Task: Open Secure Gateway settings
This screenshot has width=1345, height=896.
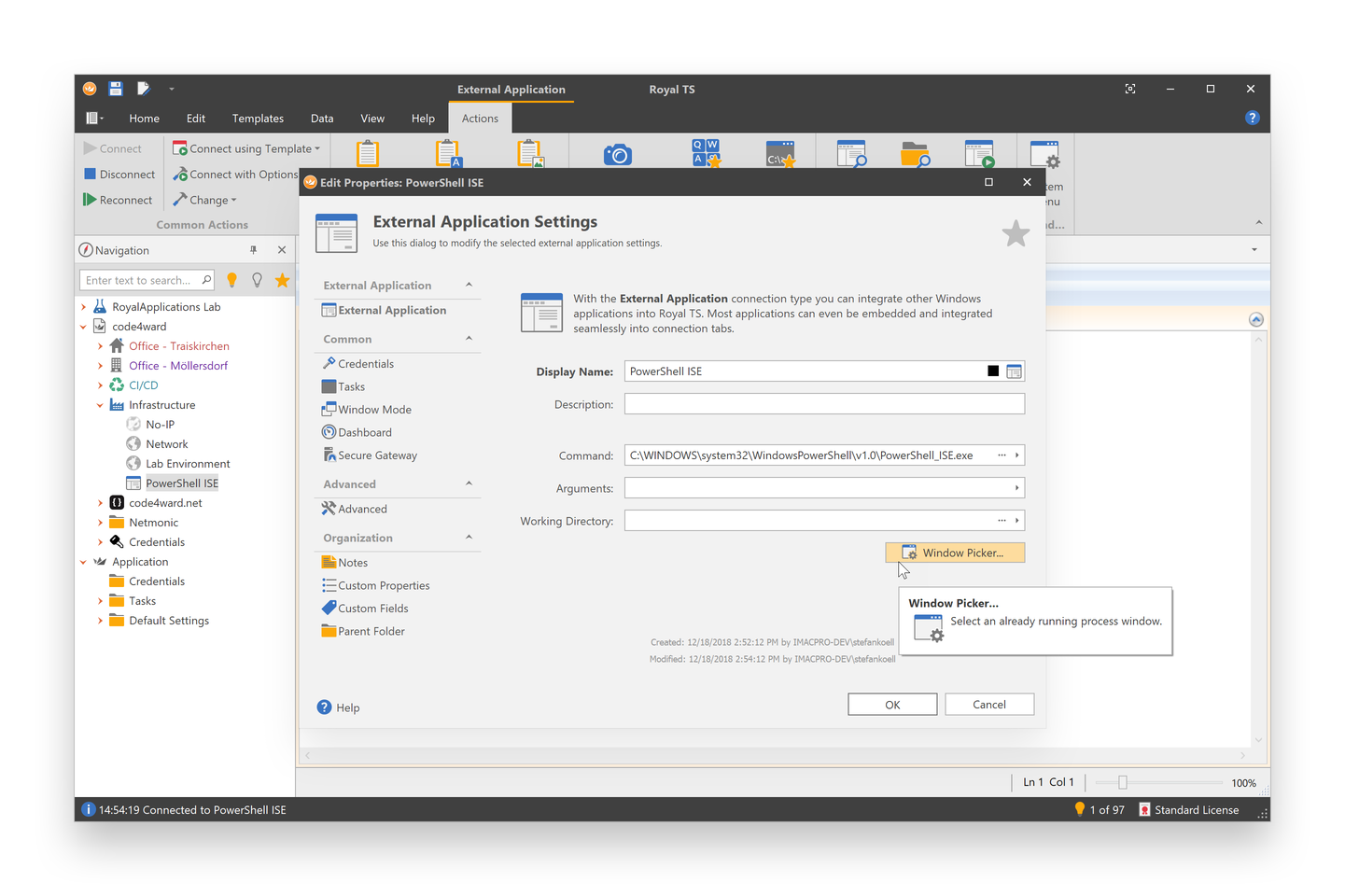Action: [x=377, y=455]
